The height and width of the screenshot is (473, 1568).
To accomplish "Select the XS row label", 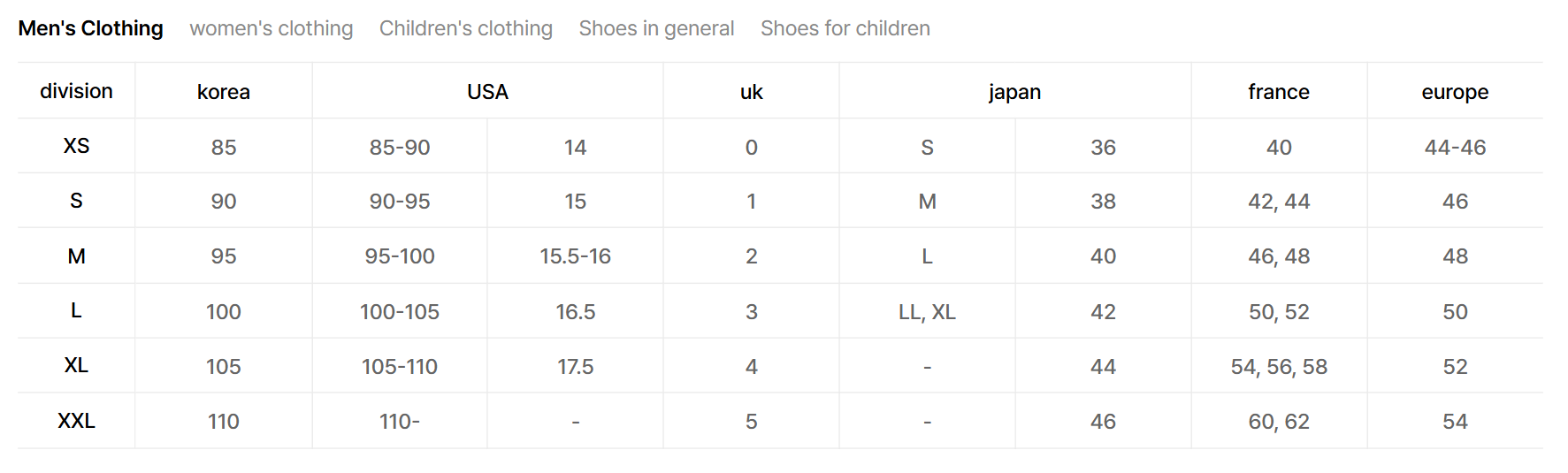I will click(76, 146).
